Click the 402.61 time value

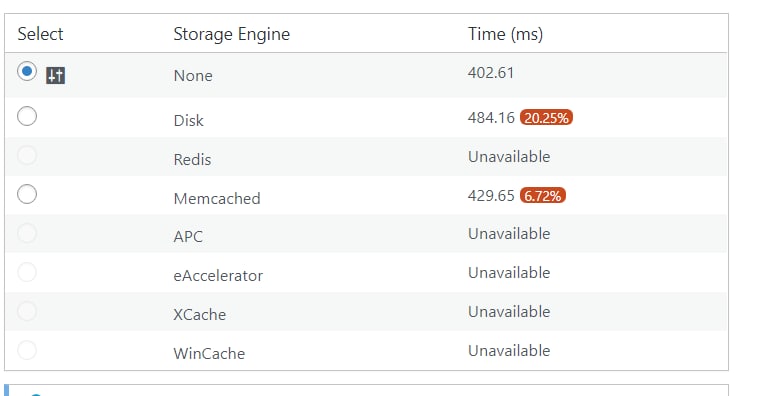click(491, 73)
